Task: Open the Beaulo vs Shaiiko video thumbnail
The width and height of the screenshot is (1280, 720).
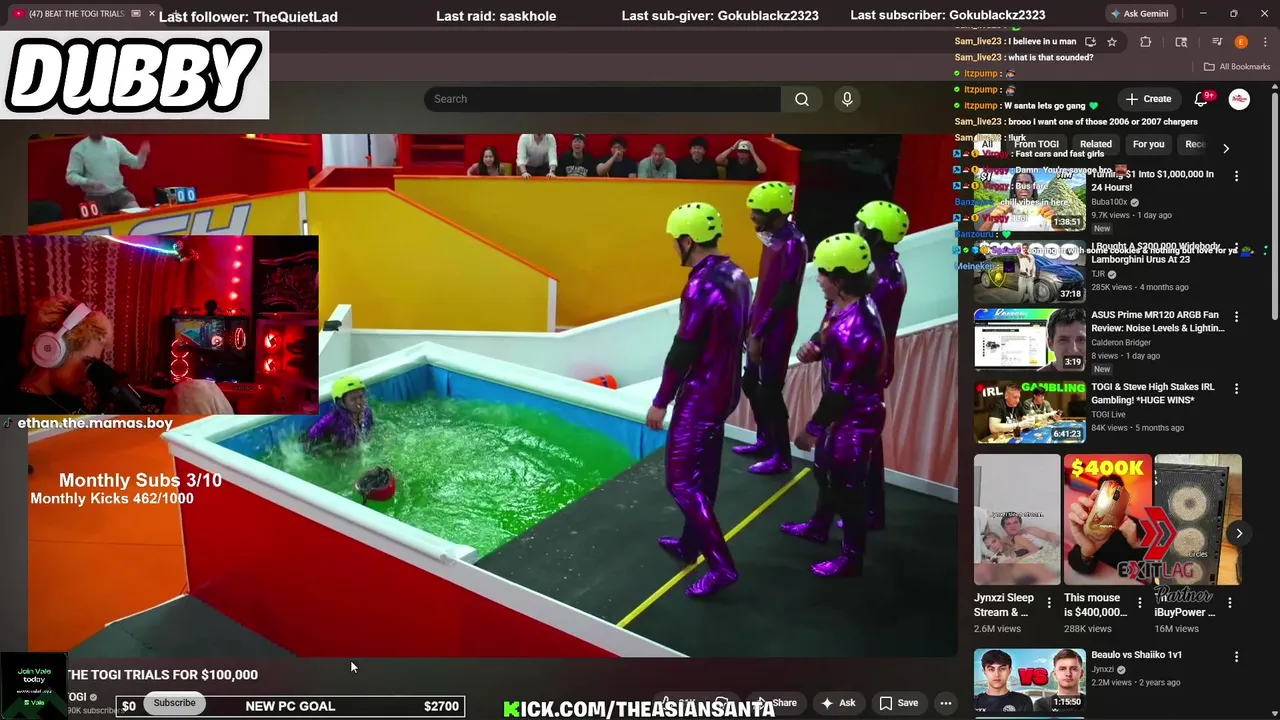Action: coord(1029,680)
